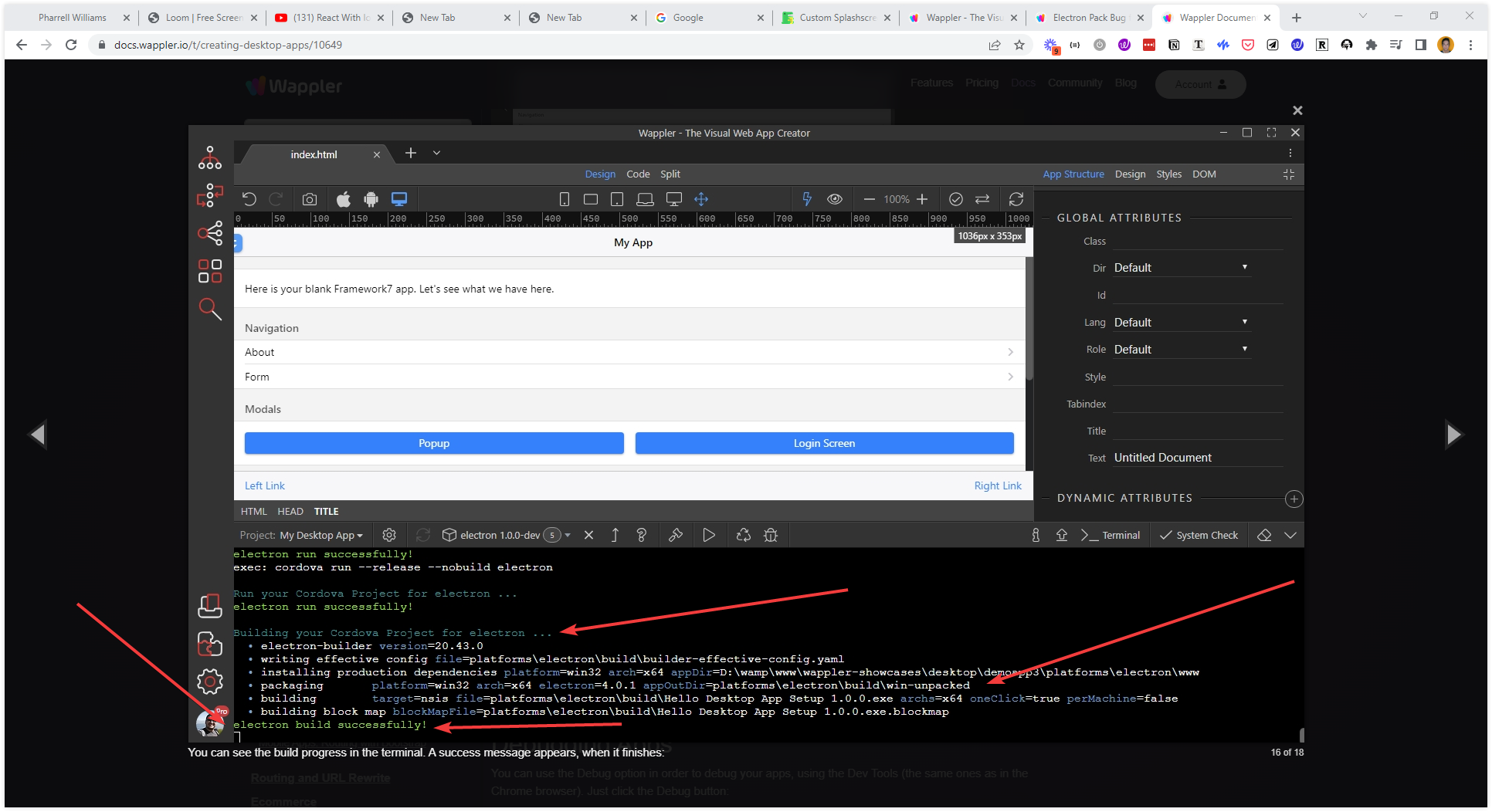Click the blue Login Screen button
Viewport: 1492px width, 812px height.
click(x=825, y=443)
